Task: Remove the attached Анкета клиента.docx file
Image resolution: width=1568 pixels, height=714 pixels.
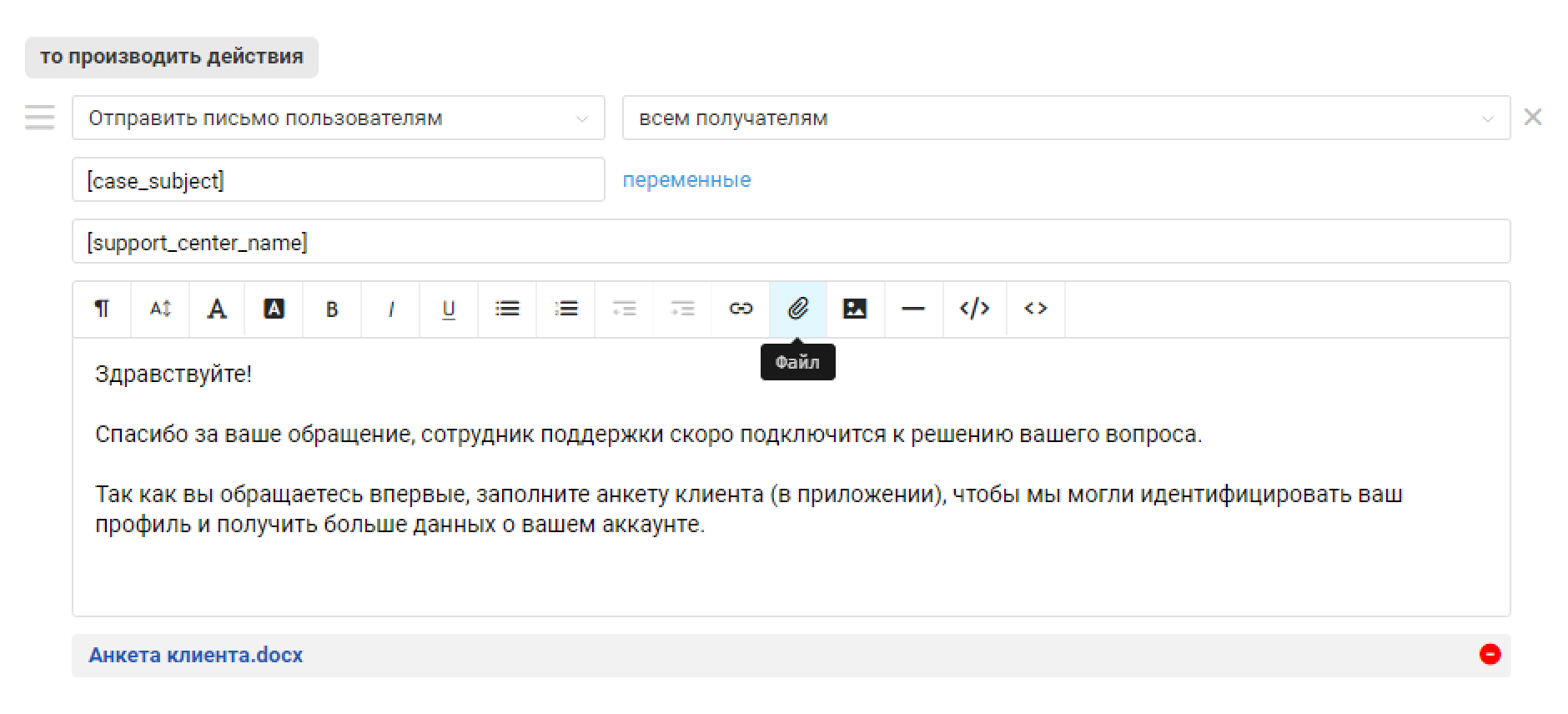Action: tap(1490, 655)
